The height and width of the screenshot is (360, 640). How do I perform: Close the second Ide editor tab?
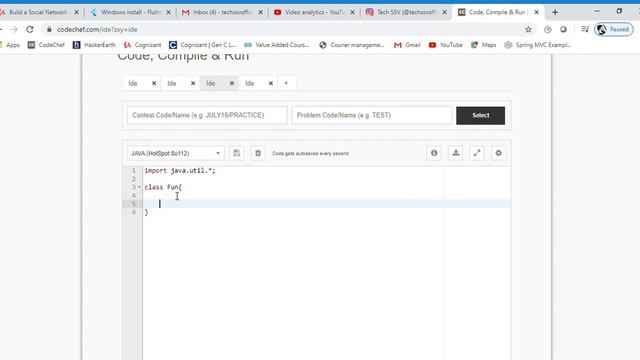point(193,83)
